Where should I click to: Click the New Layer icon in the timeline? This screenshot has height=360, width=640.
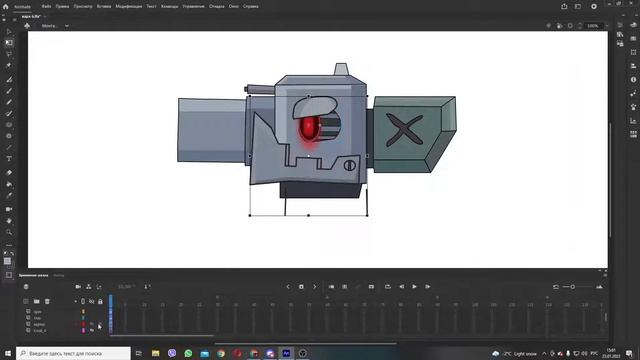coord(26,301)
